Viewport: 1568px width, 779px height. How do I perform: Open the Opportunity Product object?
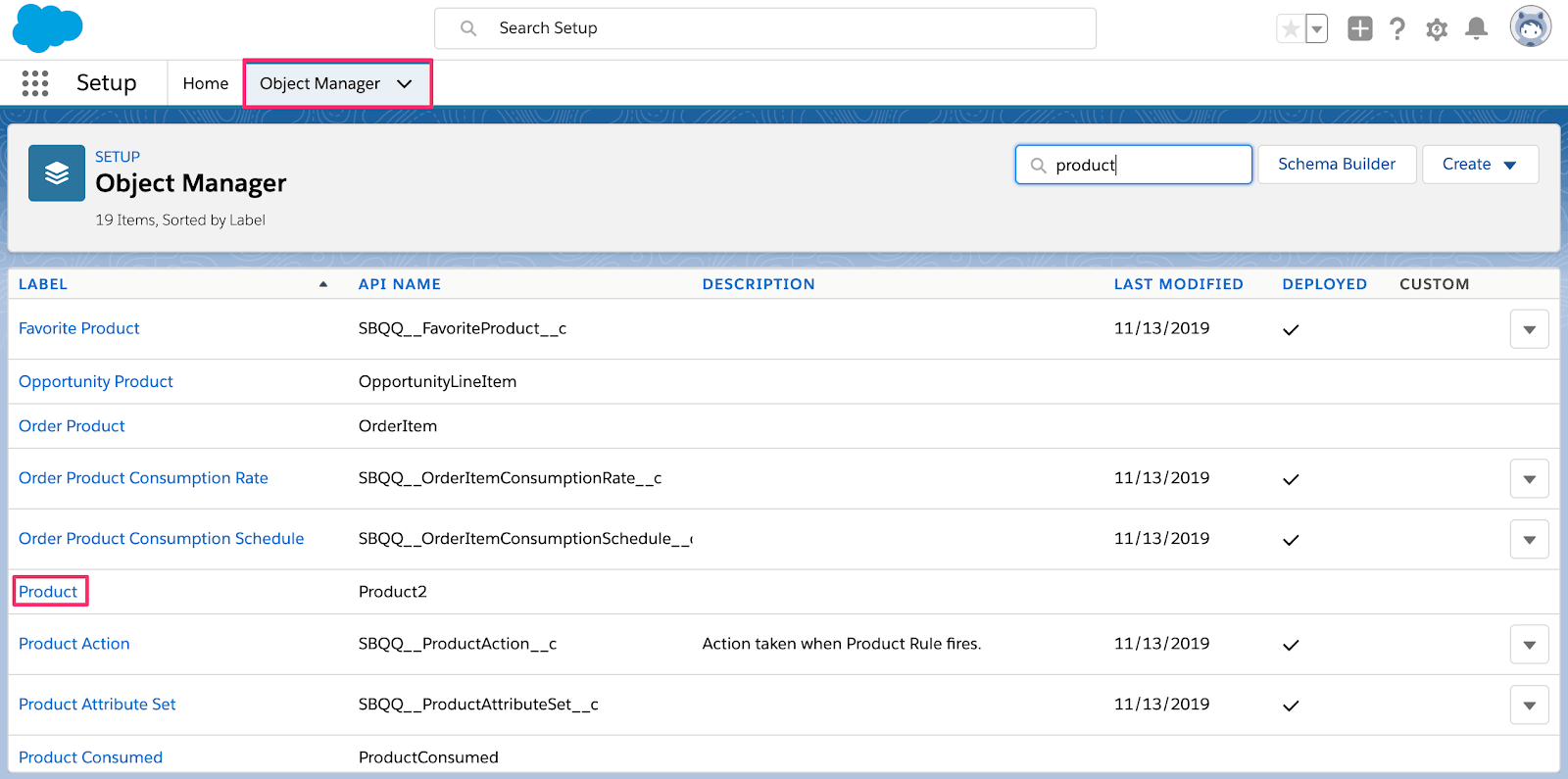click(96, 382)
